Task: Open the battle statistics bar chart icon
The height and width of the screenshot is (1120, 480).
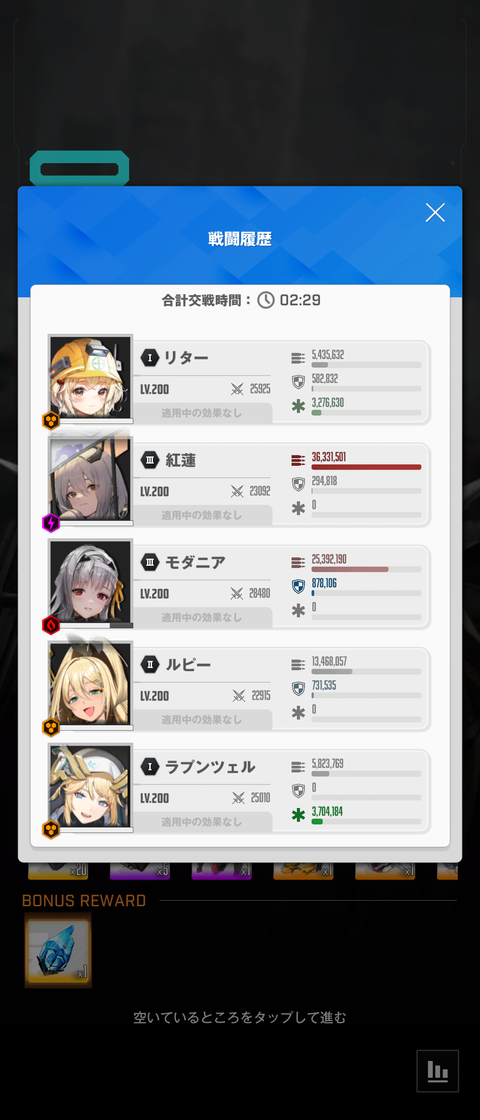Action: 437,1071
